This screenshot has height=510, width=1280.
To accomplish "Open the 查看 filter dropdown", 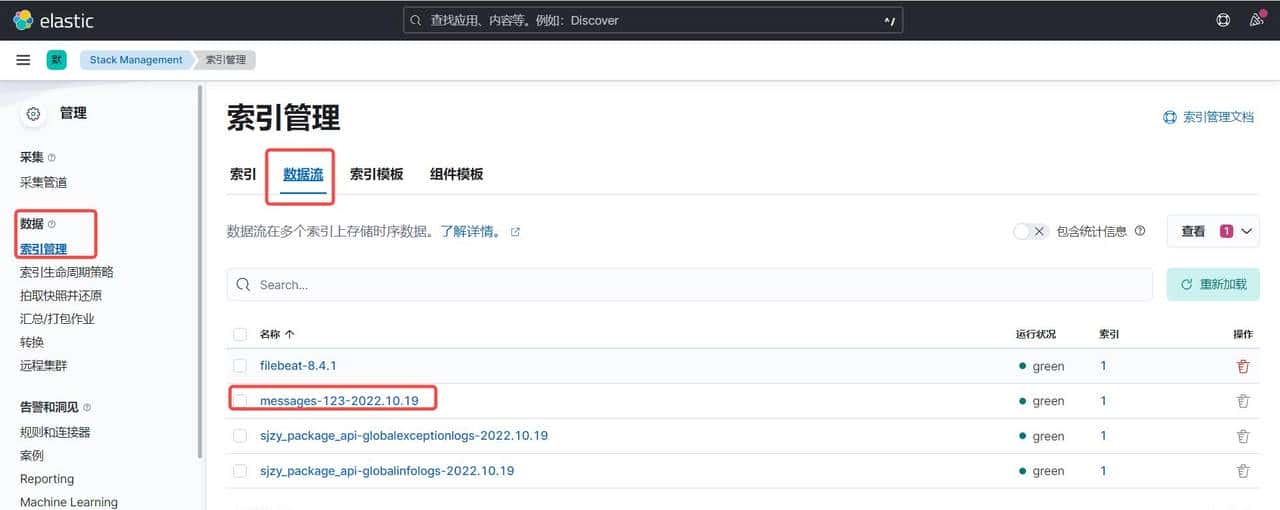I will click(x=1213, y=231).
